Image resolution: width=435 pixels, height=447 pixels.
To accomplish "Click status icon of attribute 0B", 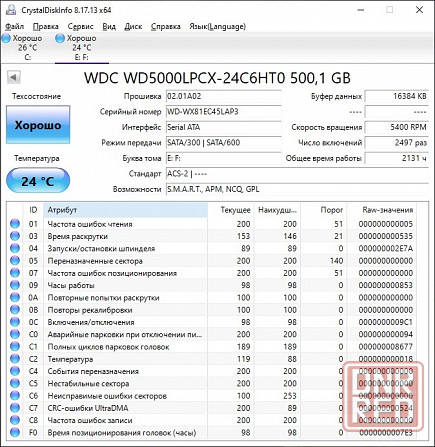I will tap(15, 310).
